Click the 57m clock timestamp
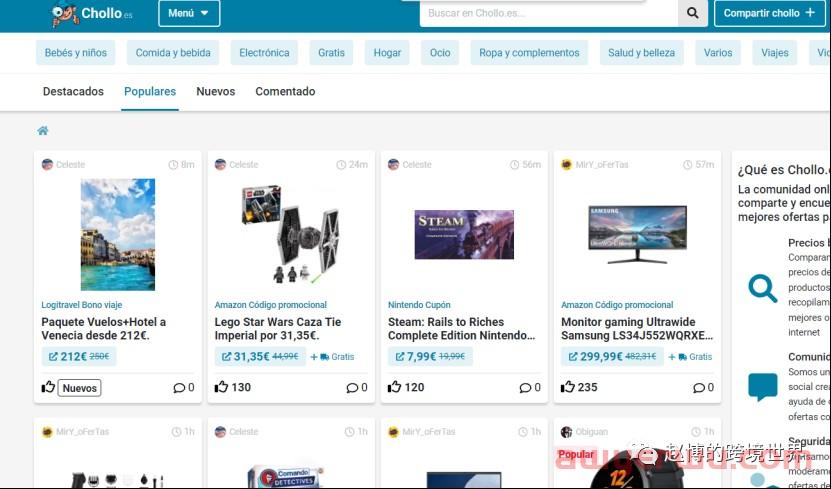This screenshot has width=831, height=489. click(x=699, y=165)
